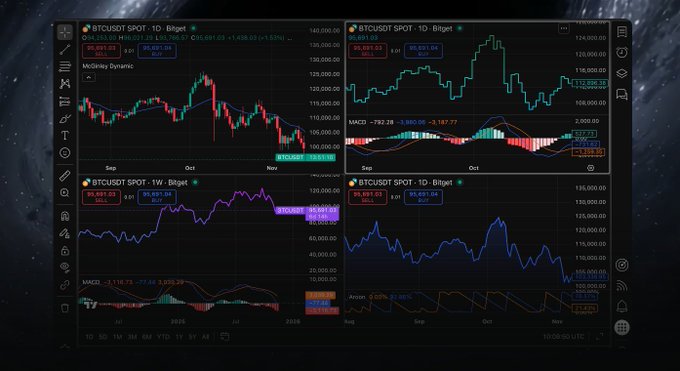Select the 6M date range tab

coord(147,337)
